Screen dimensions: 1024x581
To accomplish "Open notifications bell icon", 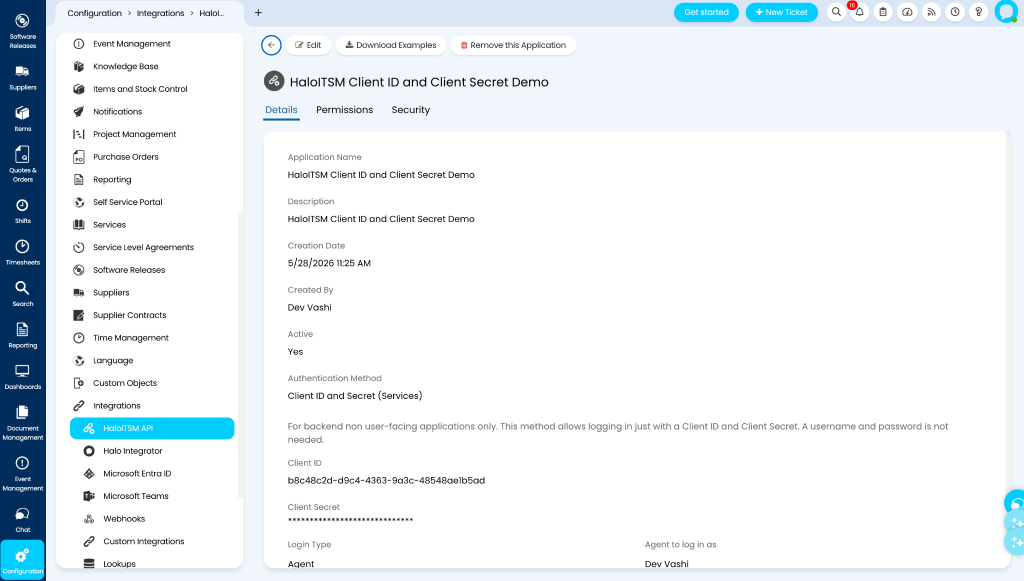I will (859, 12).
